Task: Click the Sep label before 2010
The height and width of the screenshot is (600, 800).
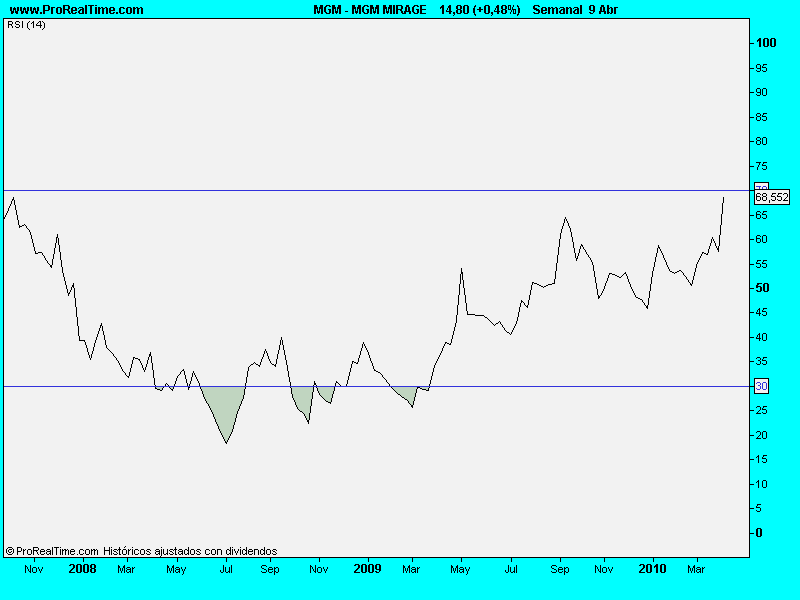Action: click(x=560, y=569)
